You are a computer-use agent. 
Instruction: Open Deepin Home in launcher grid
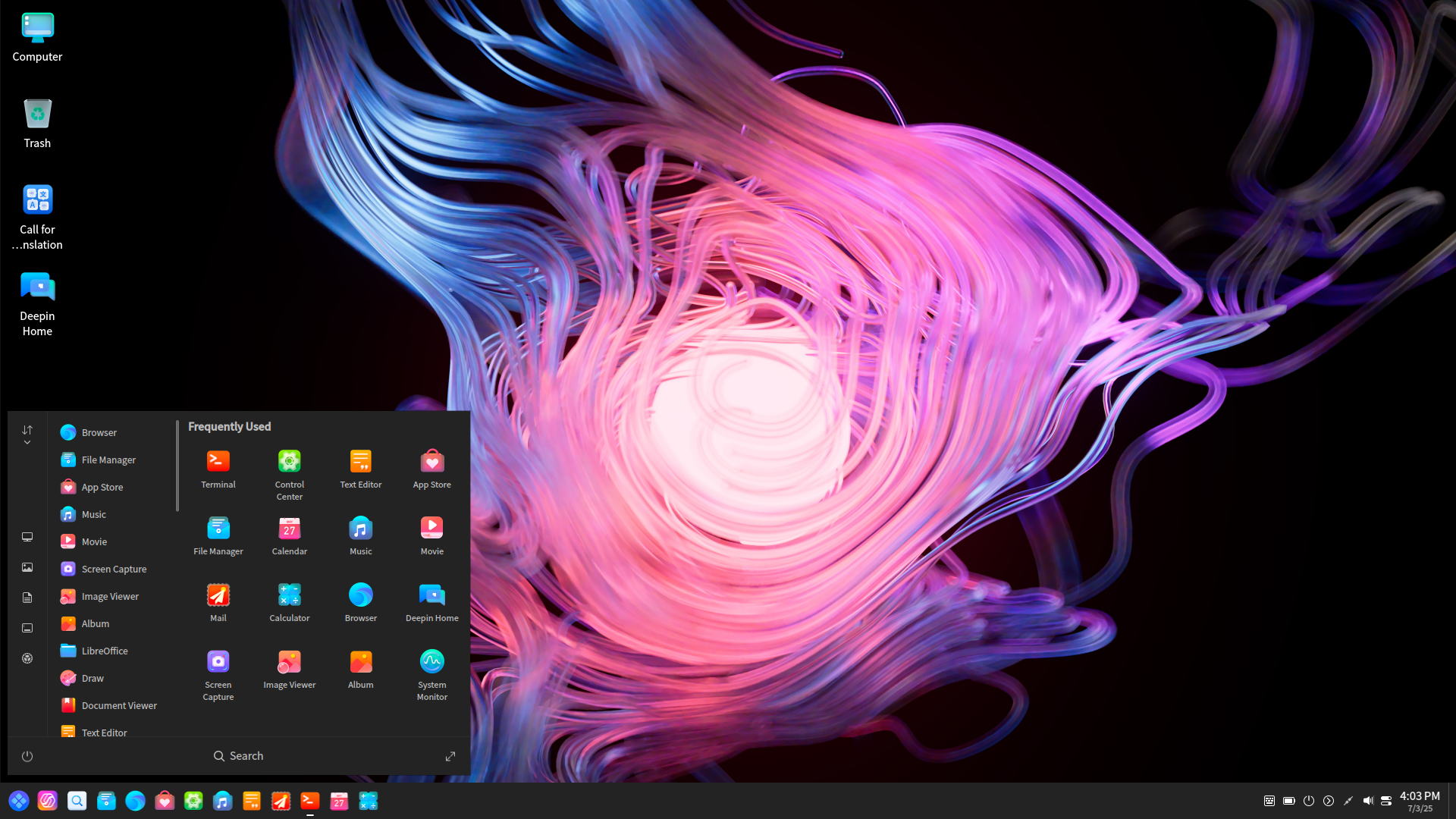432,603
